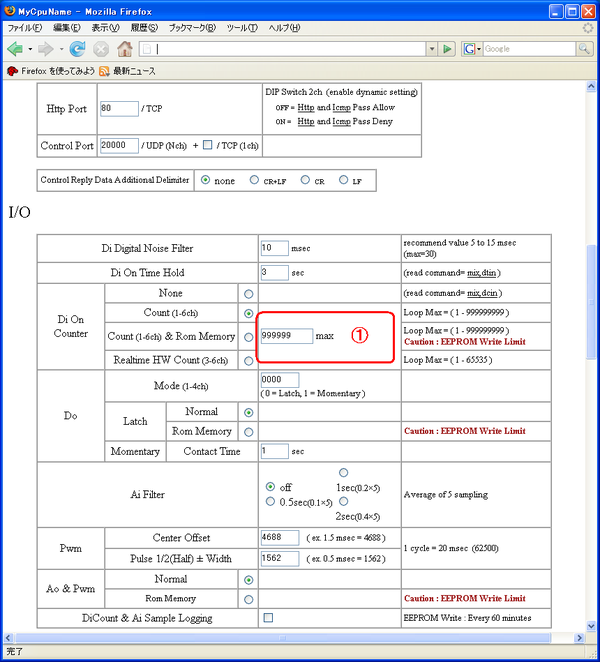Image resolution: width=600 pixels, height=662 pixels.
Task: Select the CR+LF delimiter radio button
Action: tap(254, 180)
